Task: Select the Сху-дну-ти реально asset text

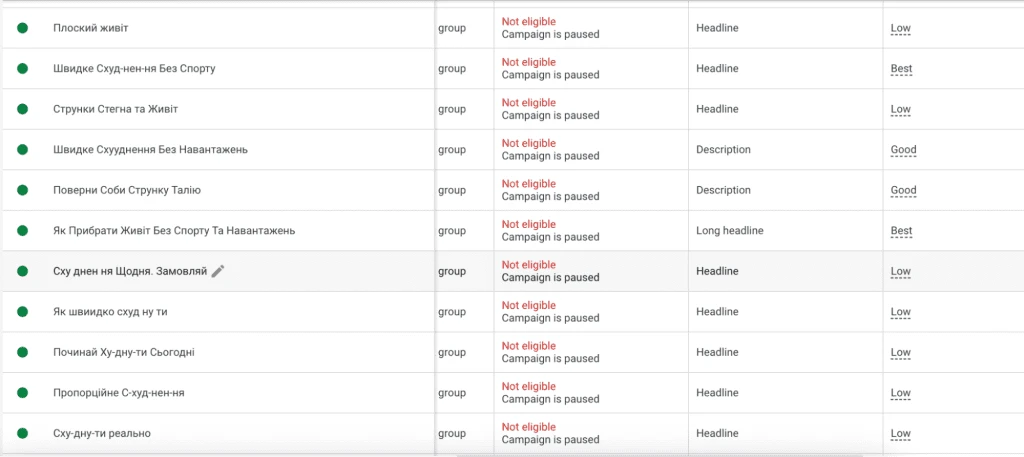Action: (102, 433)
